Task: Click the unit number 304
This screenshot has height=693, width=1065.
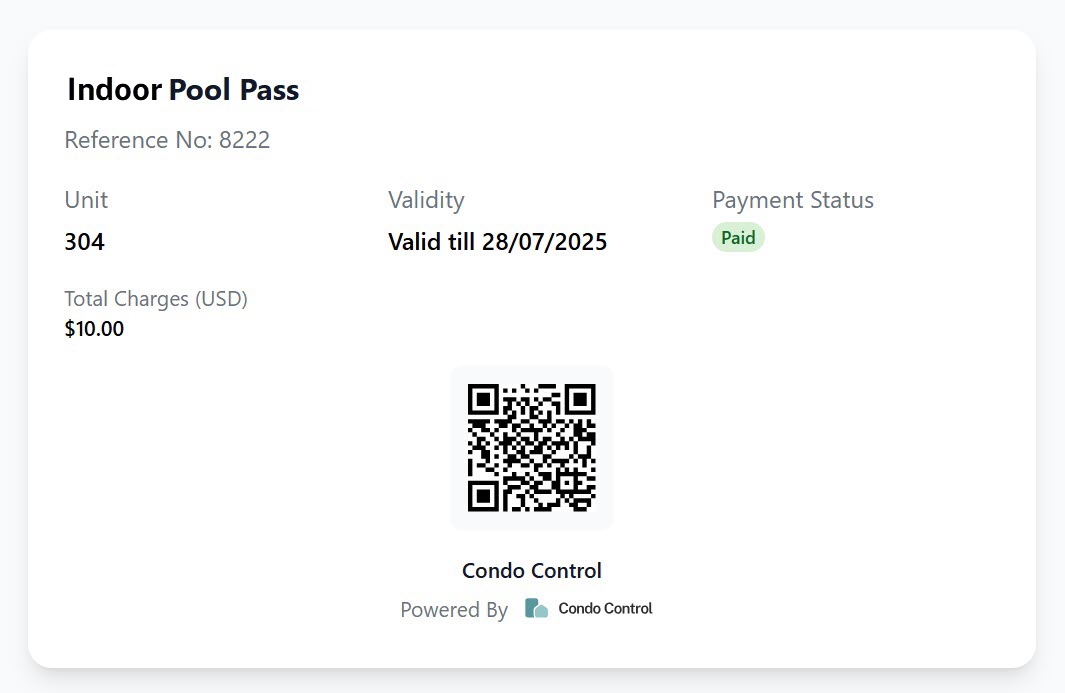Action: [84, 242]
